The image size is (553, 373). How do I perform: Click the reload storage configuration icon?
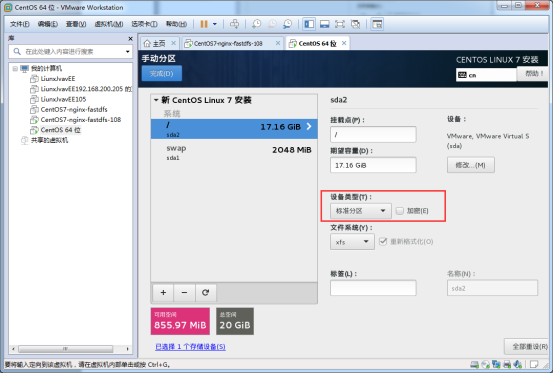tap(206, 293)
